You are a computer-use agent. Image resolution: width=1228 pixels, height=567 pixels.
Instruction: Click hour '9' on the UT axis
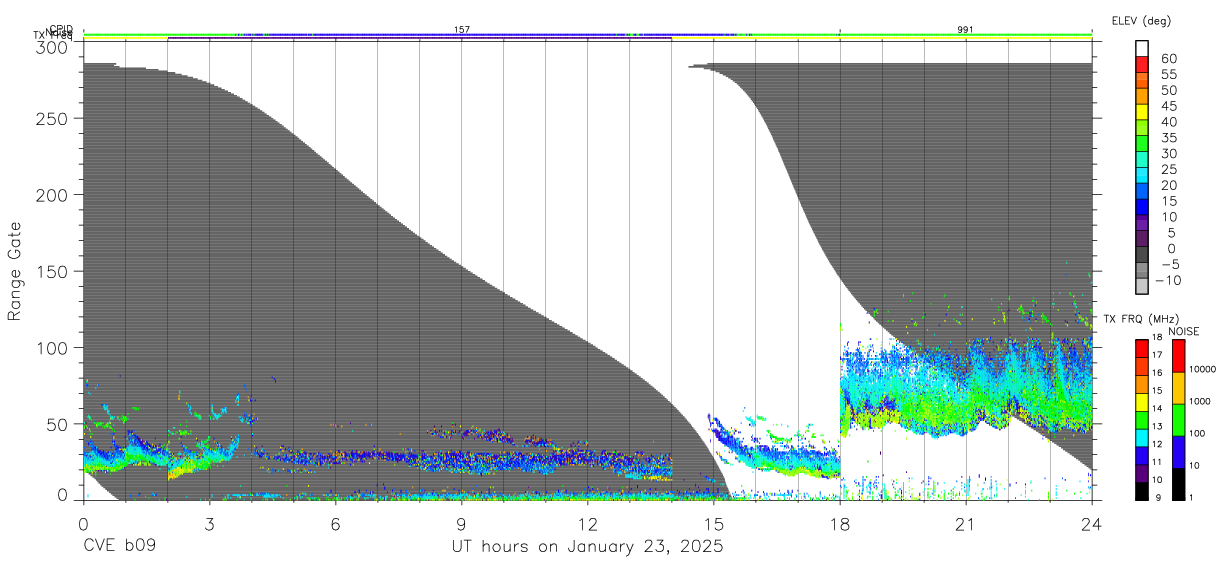[x=461, y=524]
